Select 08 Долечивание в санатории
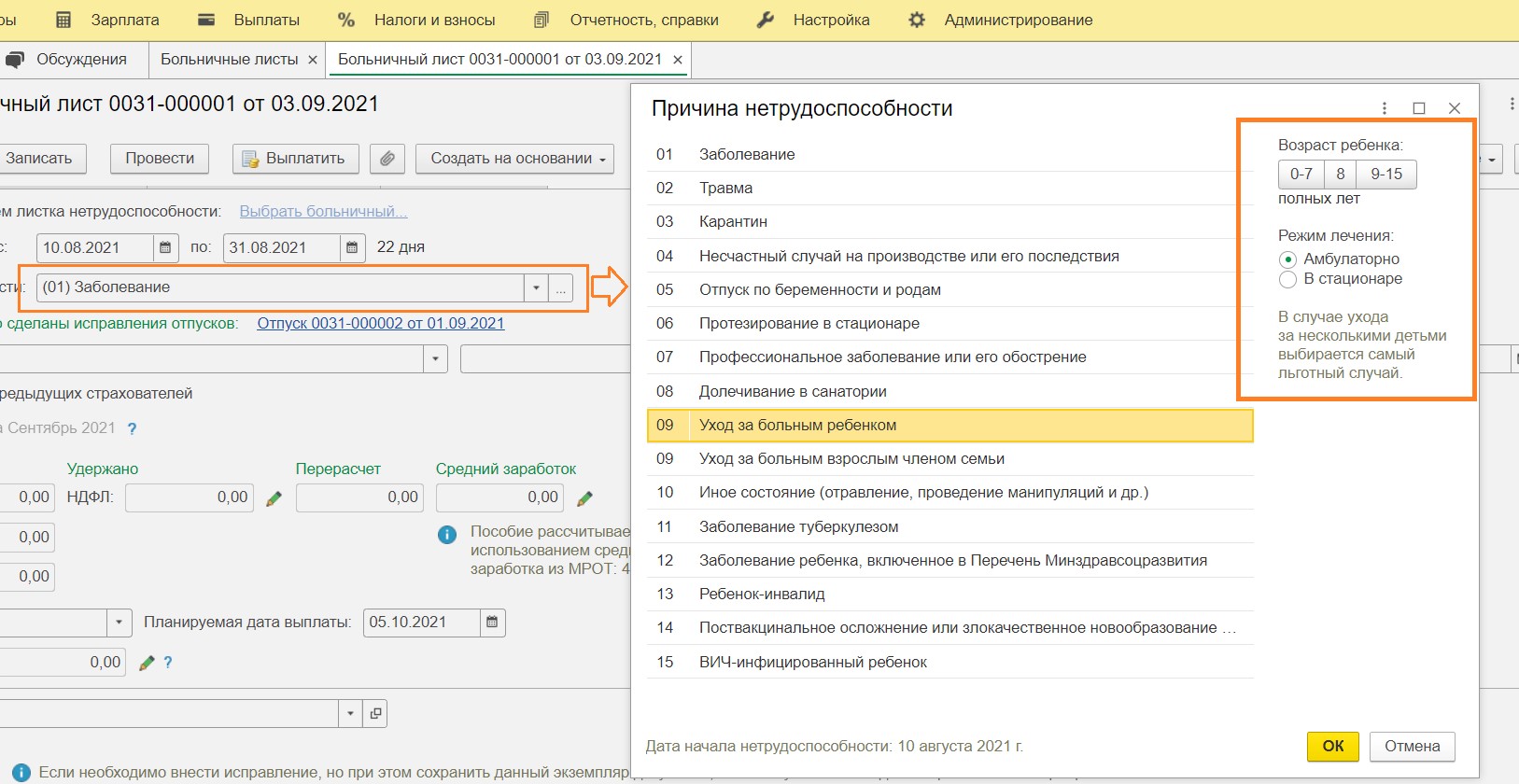 point(949,391)
